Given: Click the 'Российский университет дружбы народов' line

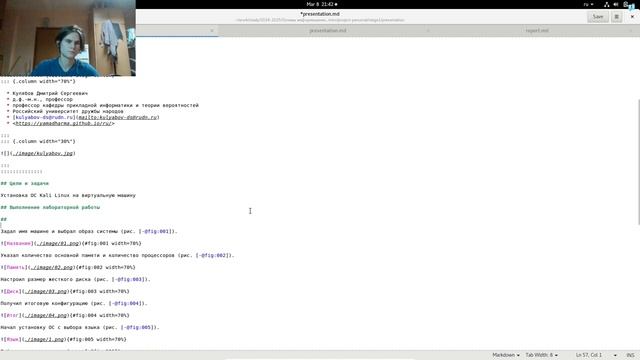Looking at the screenshot, I should point(68,111).
